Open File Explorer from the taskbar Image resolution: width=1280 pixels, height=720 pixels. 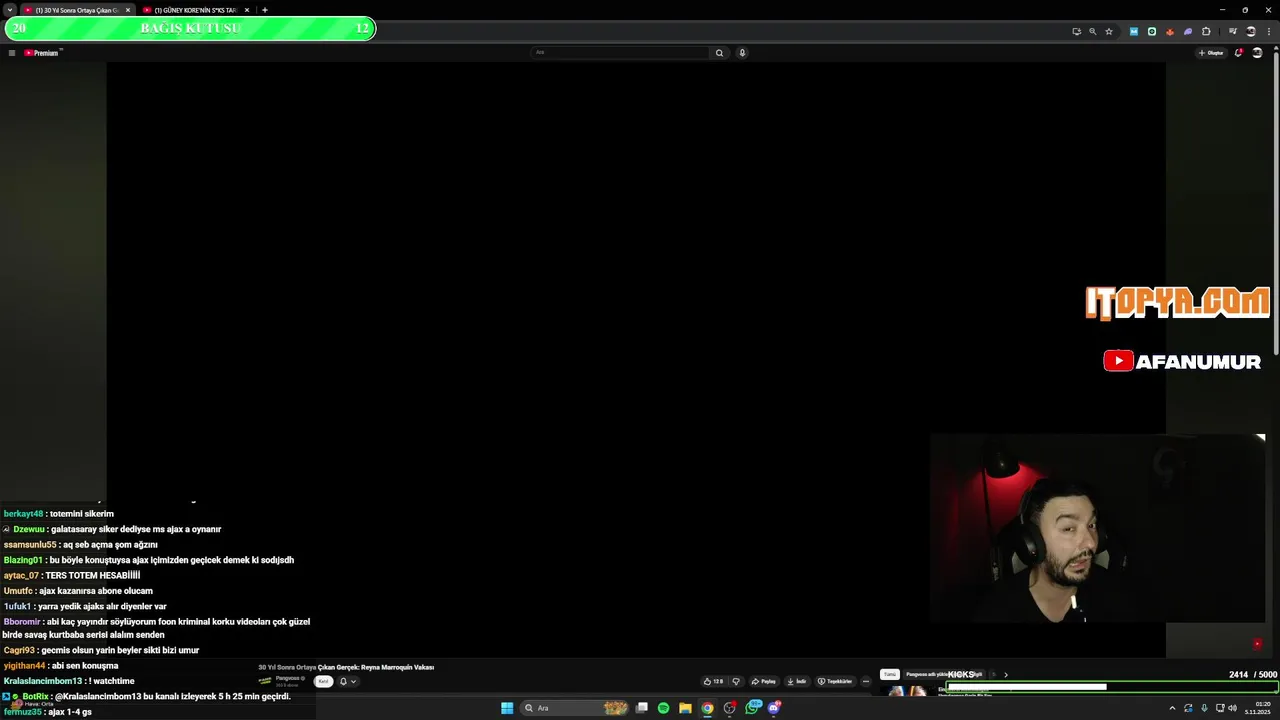(685, 708)
